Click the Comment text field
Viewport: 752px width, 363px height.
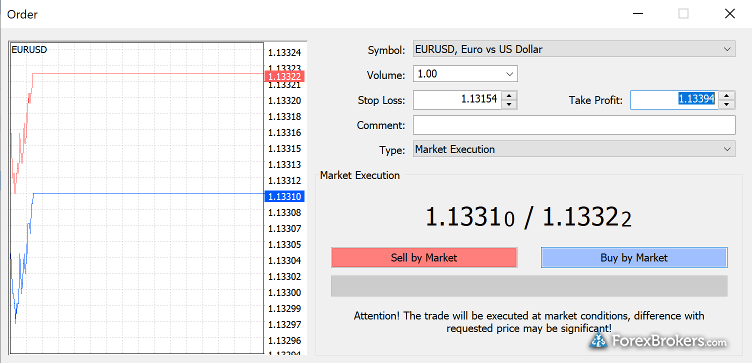(574, 125)
